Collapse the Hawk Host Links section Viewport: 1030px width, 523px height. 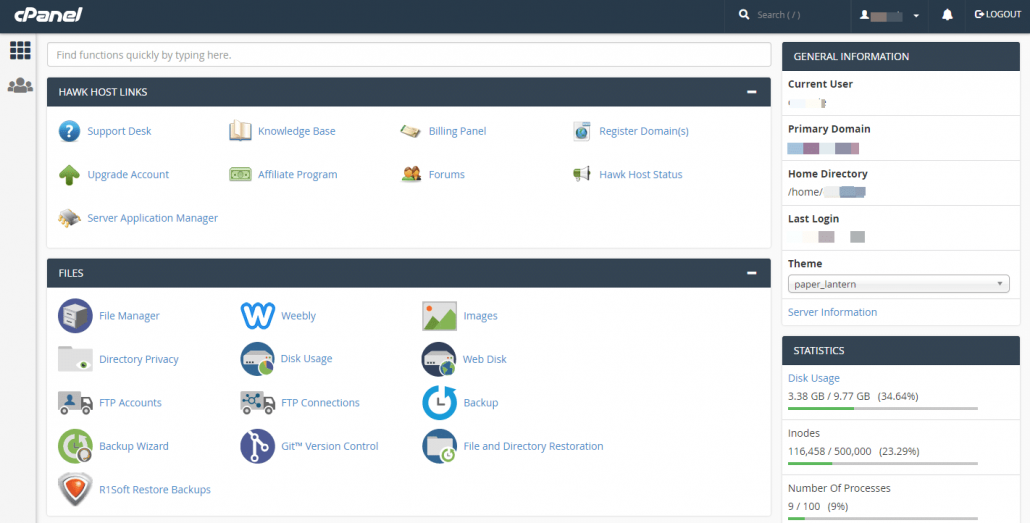click(751, 92)
